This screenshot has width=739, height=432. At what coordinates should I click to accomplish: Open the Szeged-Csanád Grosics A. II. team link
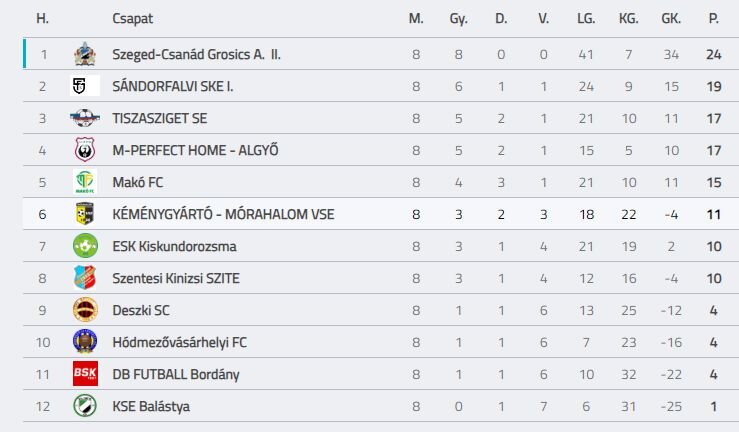tap(196, 54)
